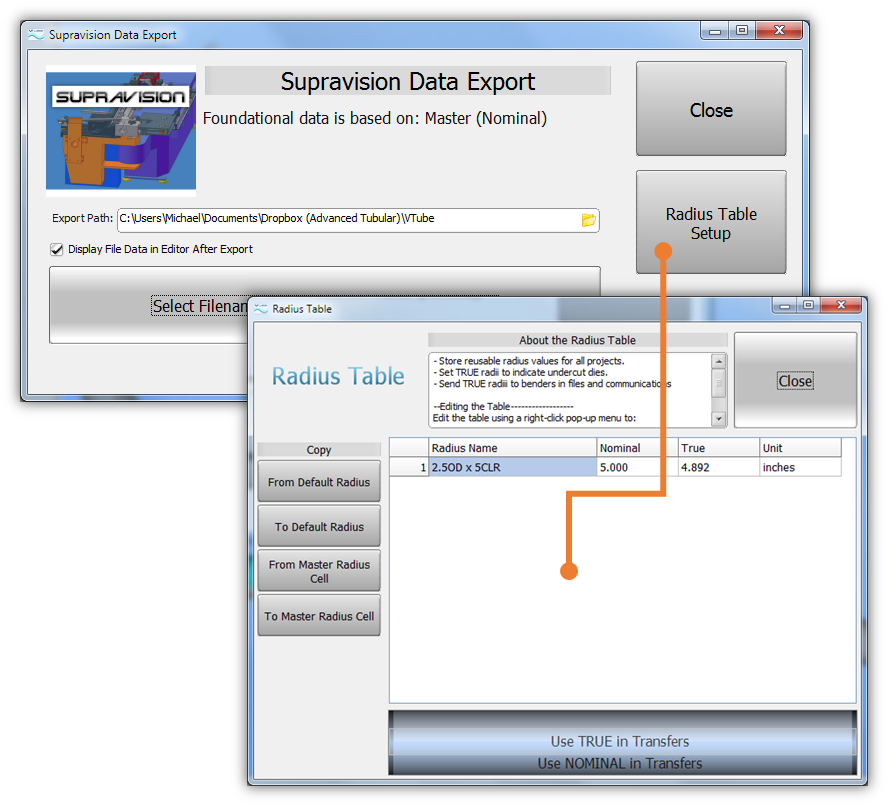Image resolution: width=888 pixels, height=806 pixels.
Task: Click the Supravision logo image
Action: (121, 131)
